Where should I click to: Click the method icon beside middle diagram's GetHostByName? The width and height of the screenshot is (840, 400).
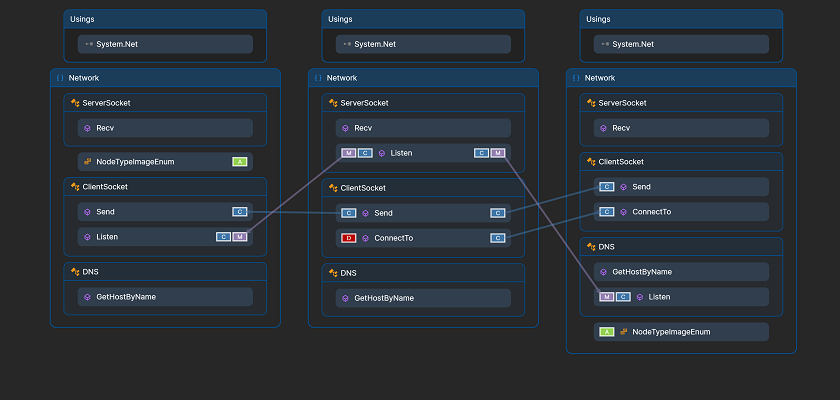pos(345,298)
